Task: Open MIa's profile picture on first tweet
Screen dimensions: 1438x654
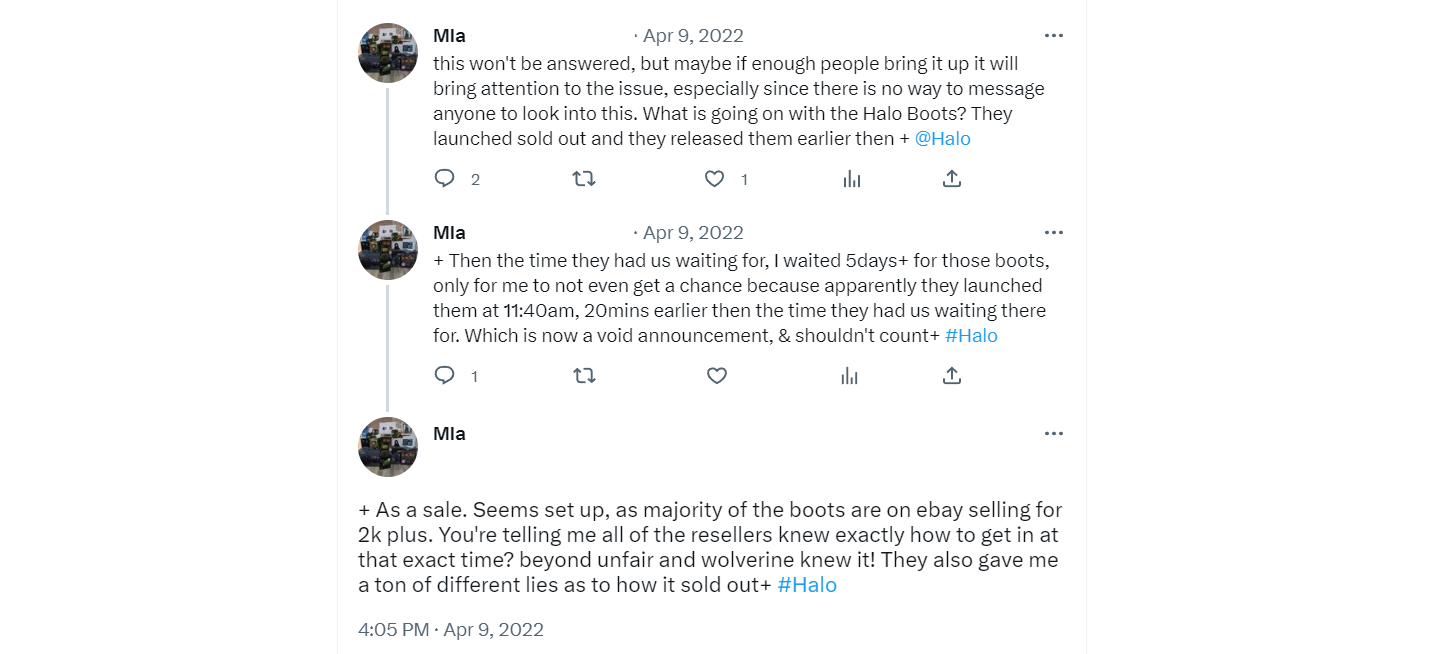Action: point(388,53)
